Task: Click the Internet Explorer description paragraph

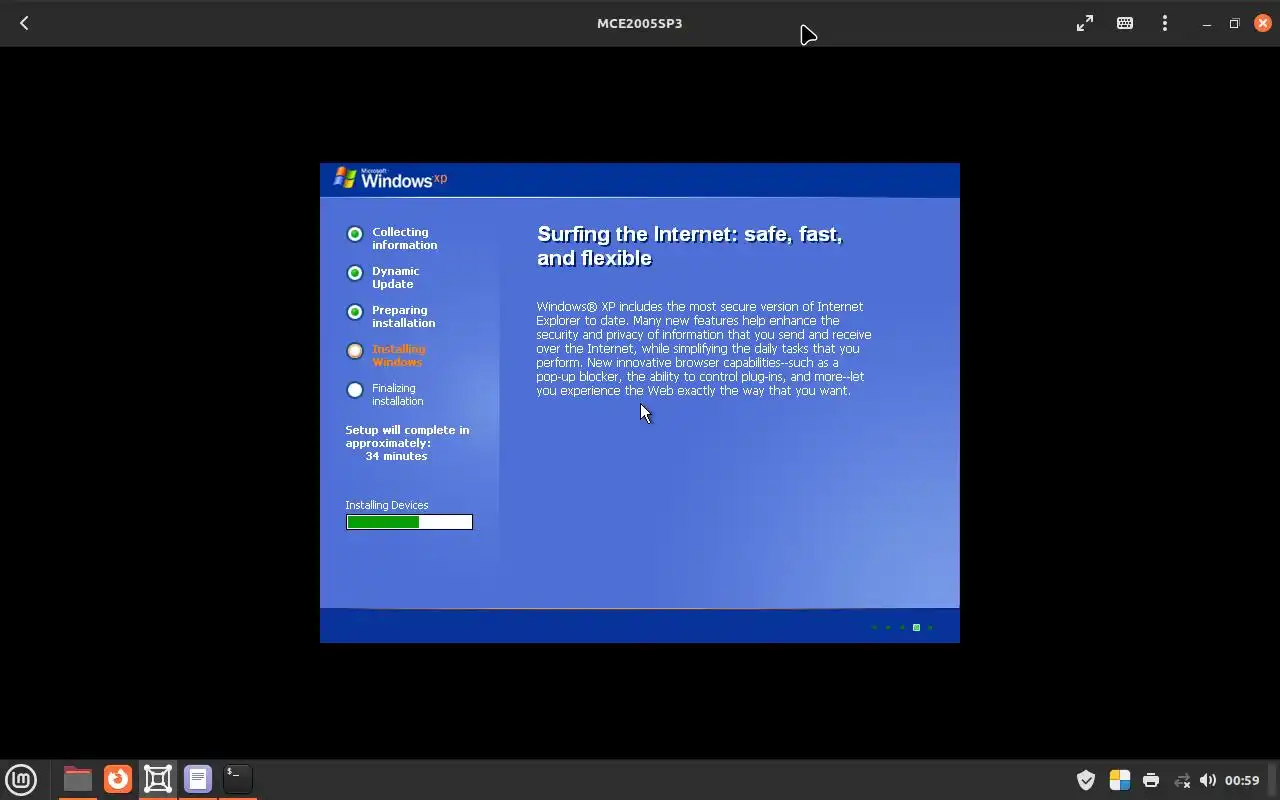Action: 704,348
